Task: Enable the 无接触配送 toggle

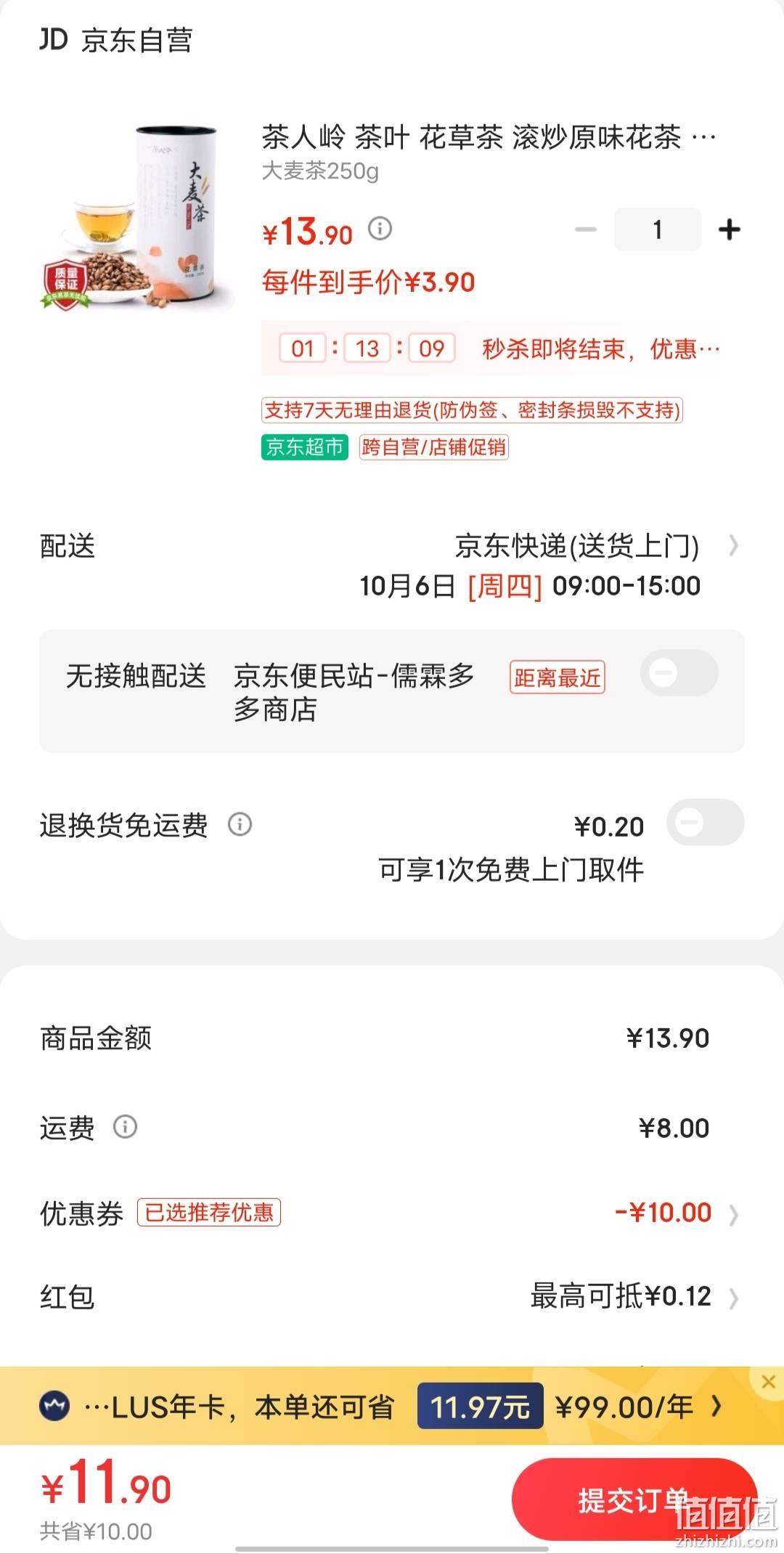Action: point(679,672)
